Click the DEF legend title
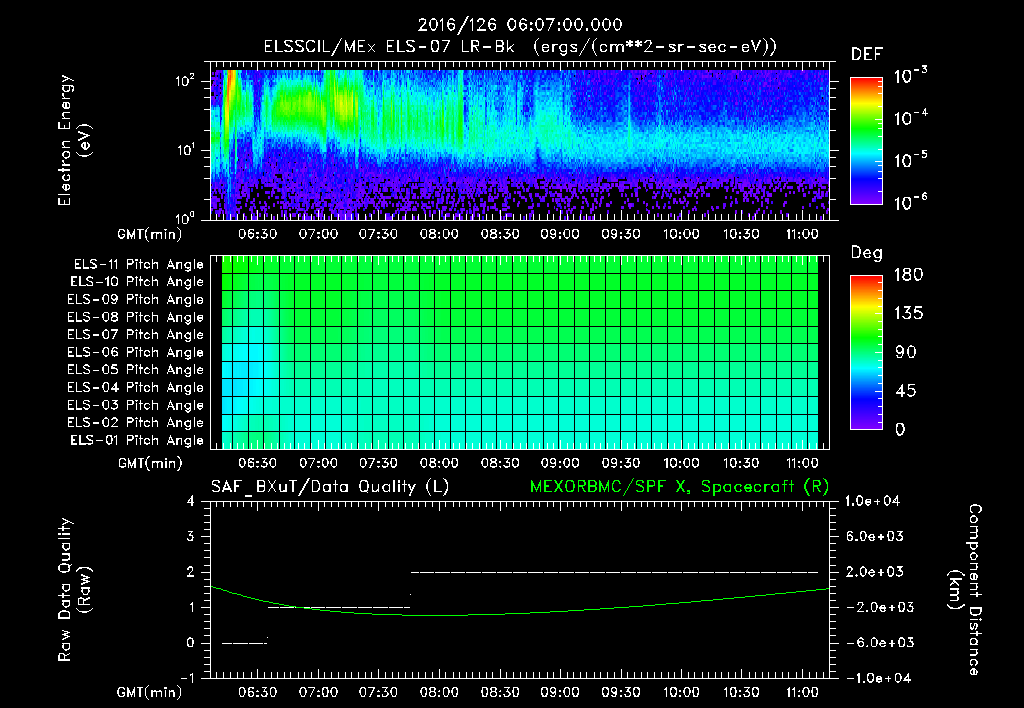This screenshot has height=708, width=1024. coord(867,54)
